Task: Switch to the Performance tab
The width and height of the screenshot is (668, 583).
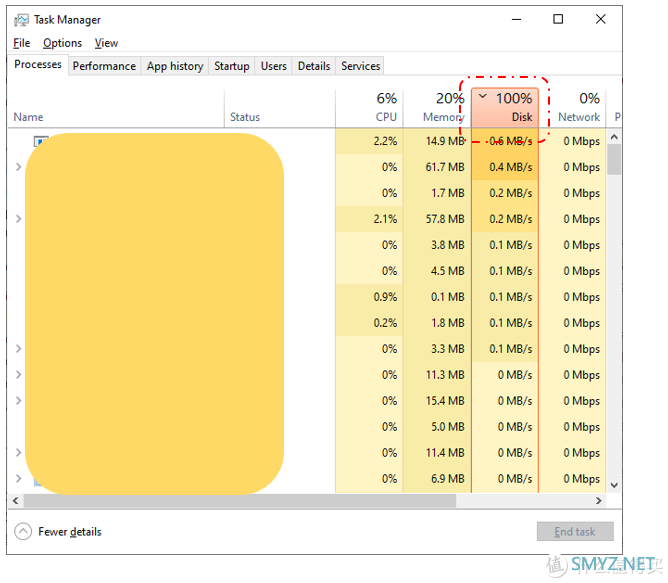Action: 104,66
